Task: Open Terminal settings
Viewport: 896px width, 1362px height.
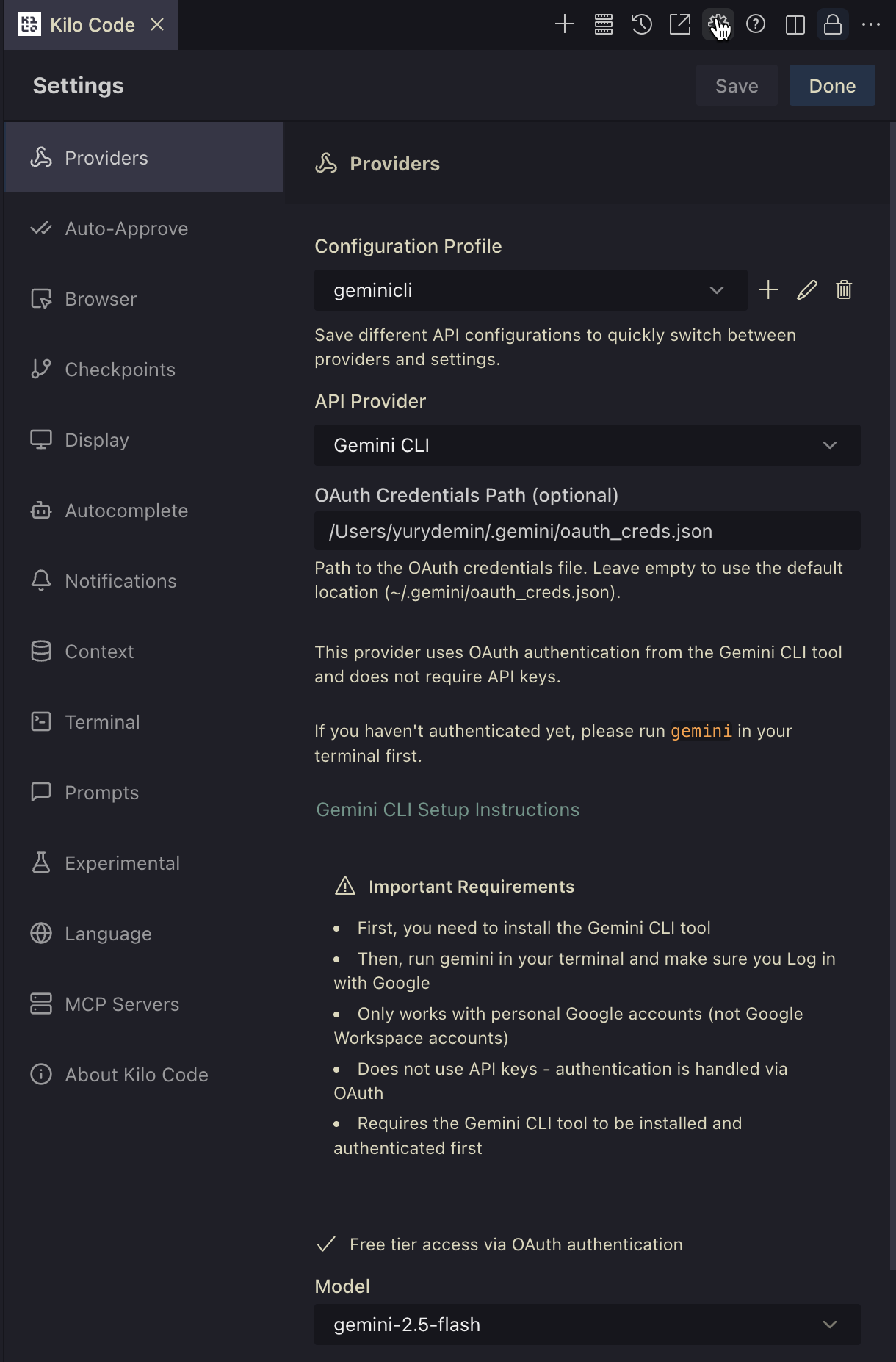Action: pos(144,722)
